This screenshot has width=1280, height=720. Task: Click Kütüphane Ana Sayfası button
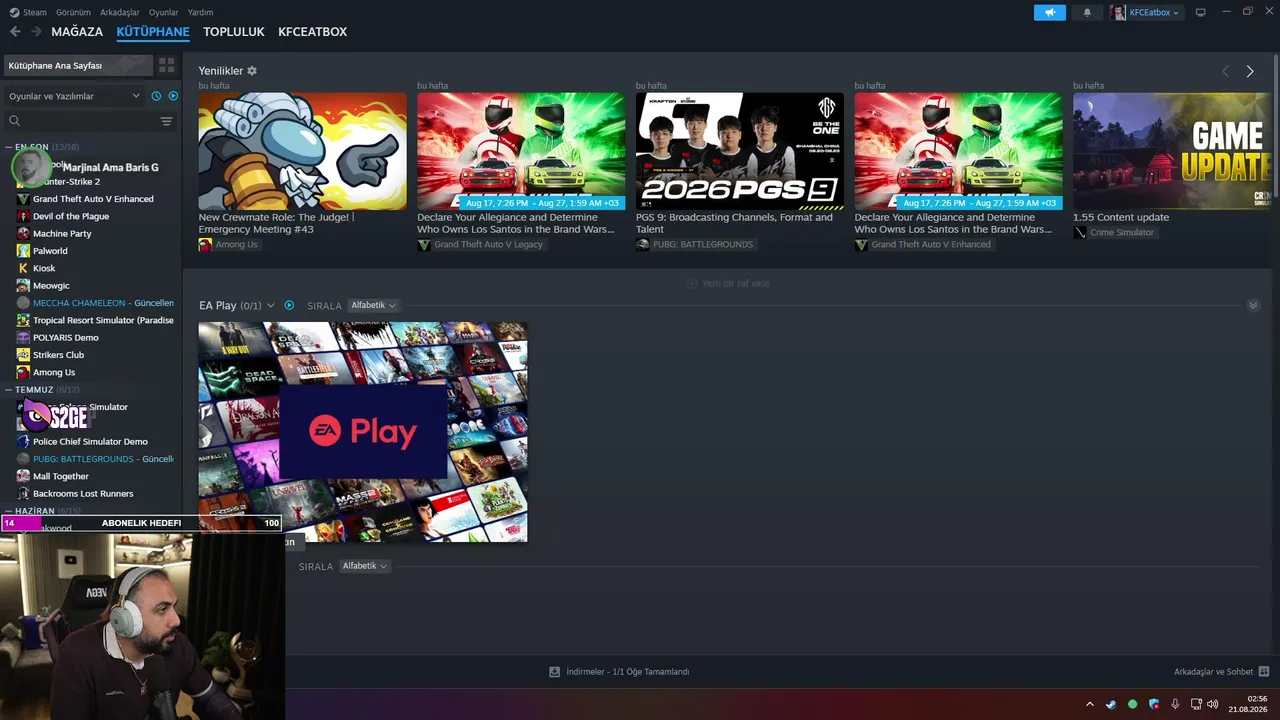coord(79,65)
